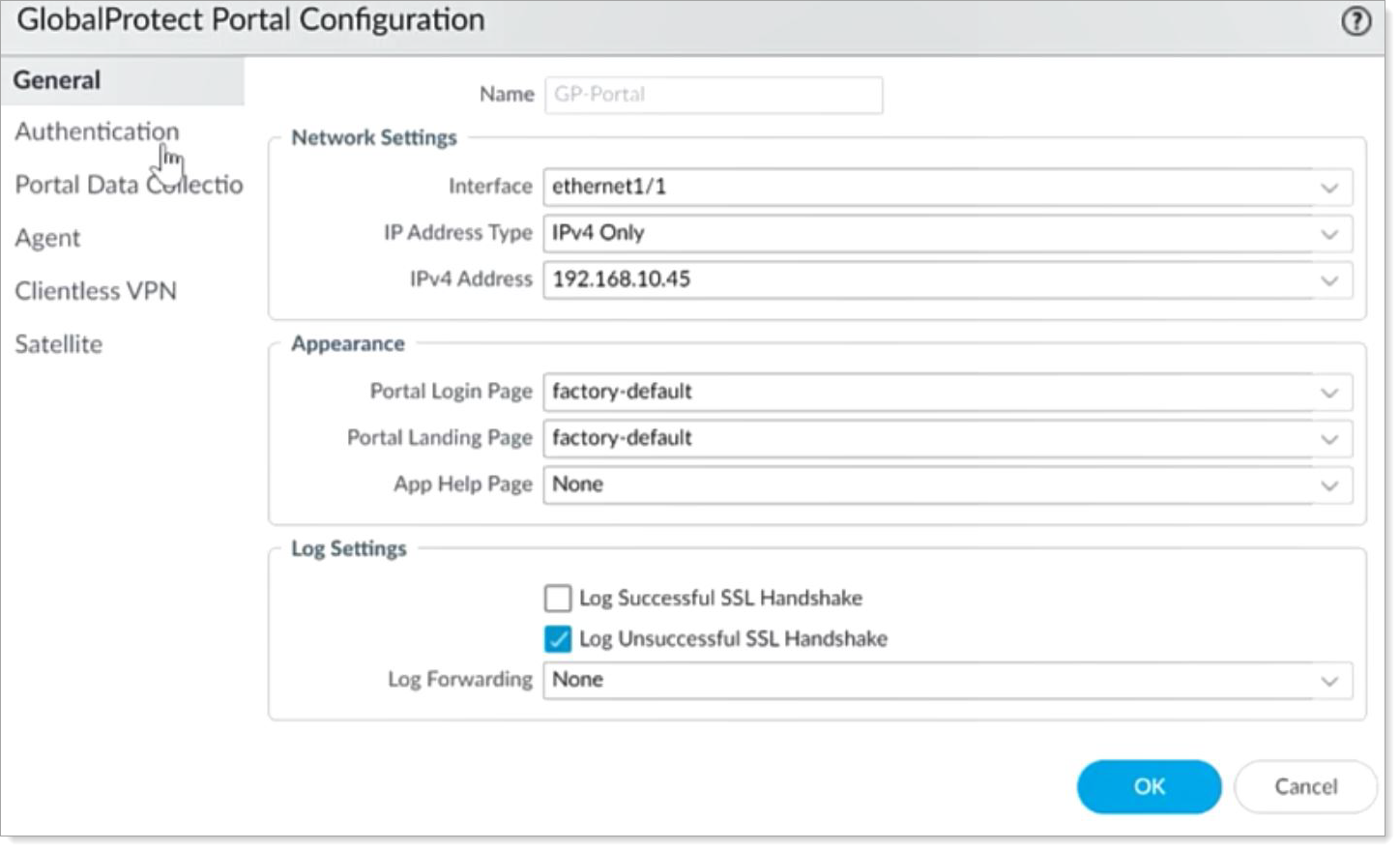Open the help question mark icon
Viewport: 1400px width, 851px height.
click(1356, 21)
